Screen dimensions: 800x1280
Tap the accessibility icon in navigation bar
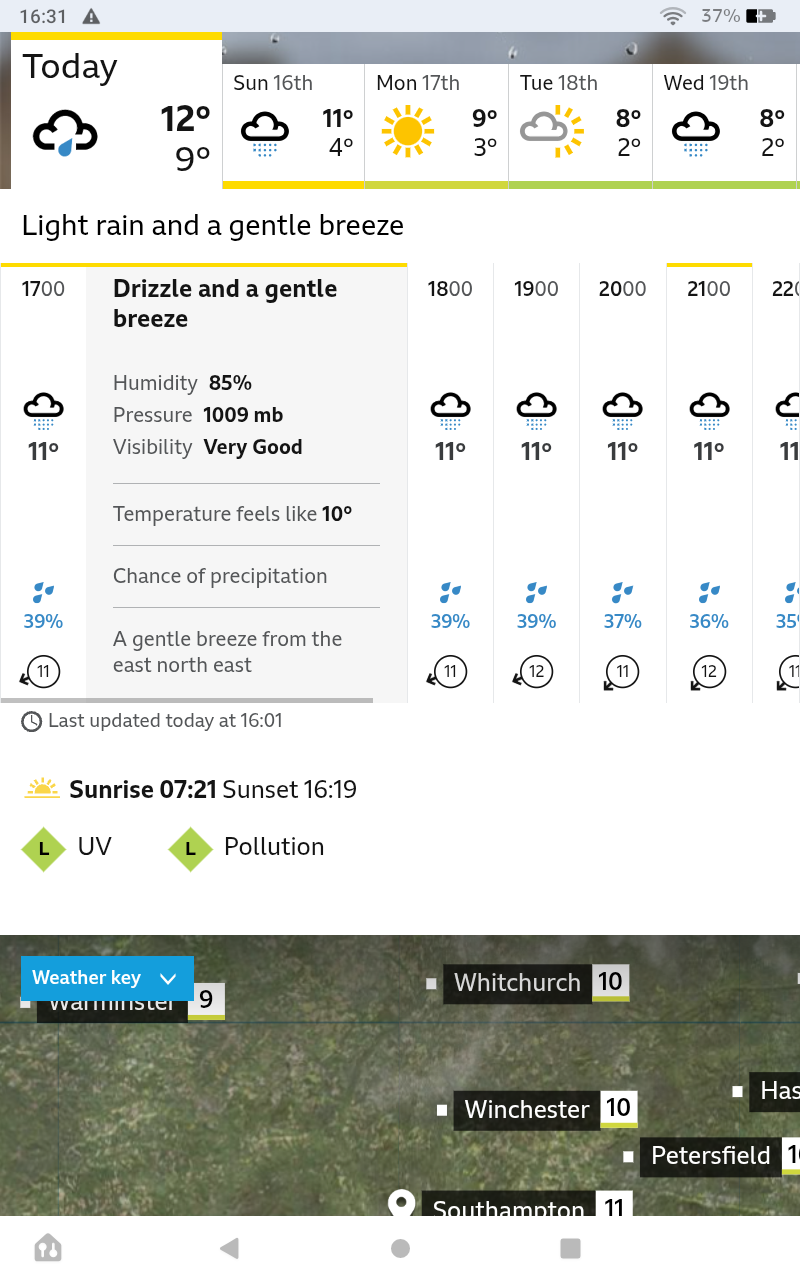point(47,1247)
